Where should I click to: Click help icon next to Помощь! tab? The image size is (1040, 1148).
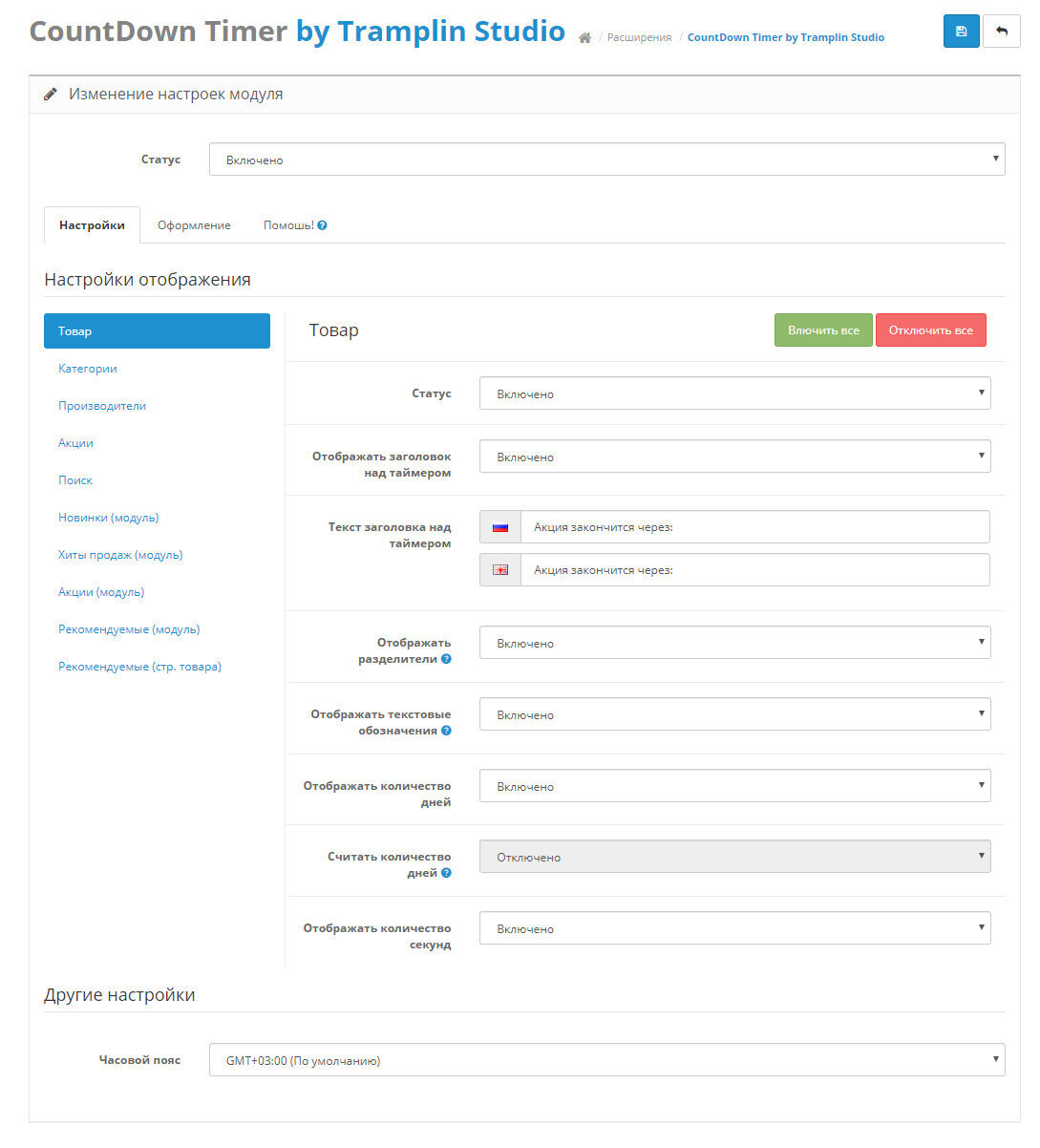pos(323,225)
